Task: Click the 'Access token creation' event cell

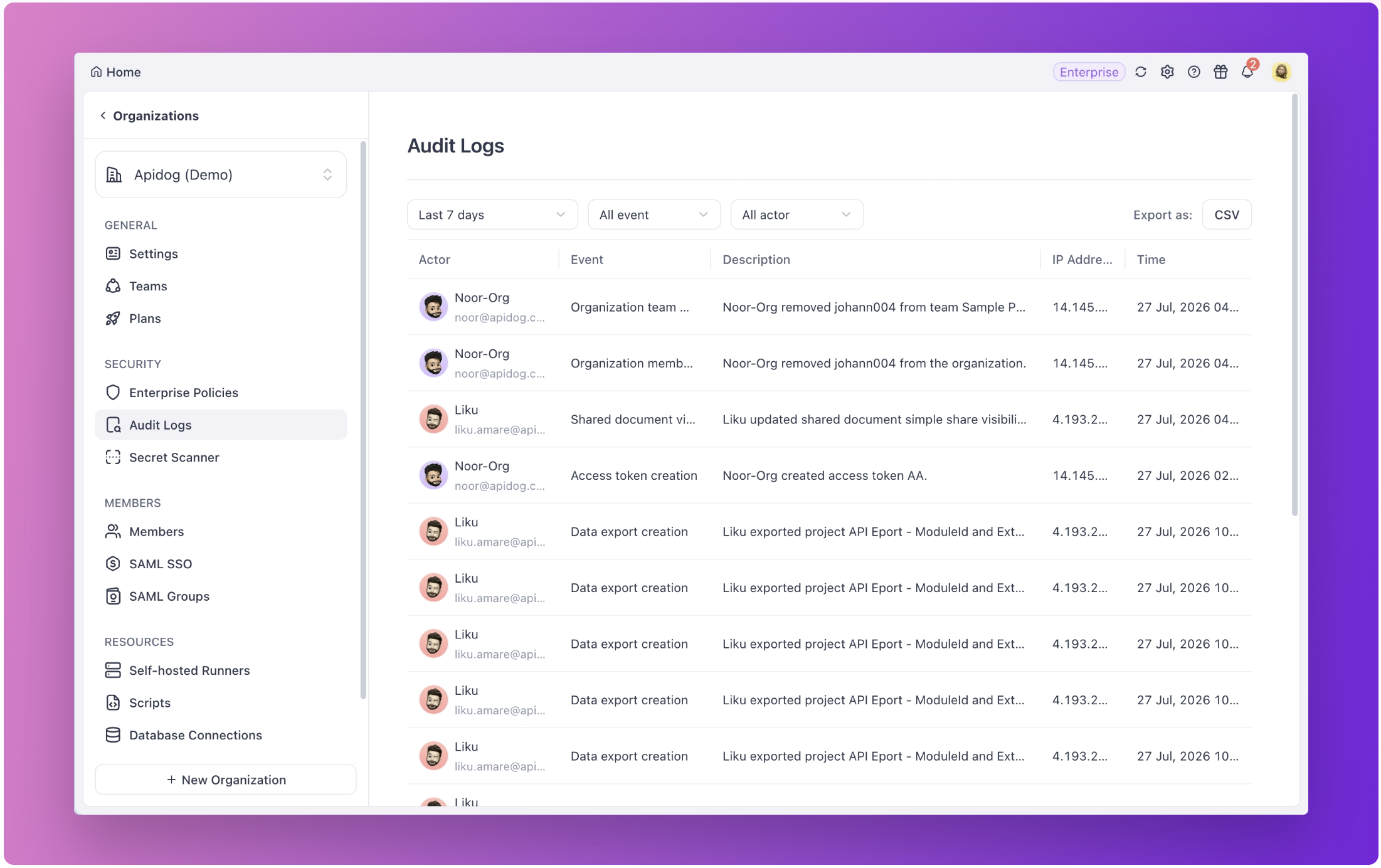Action: tap(634, 475)
